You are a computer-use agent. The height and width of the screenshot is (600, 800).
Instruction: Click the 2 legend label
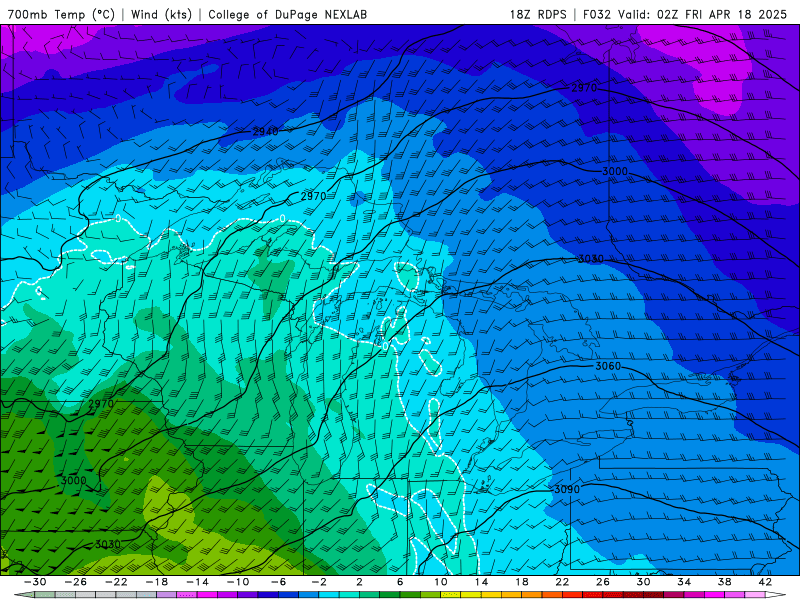pyautogui.click(x=359, y=582)
